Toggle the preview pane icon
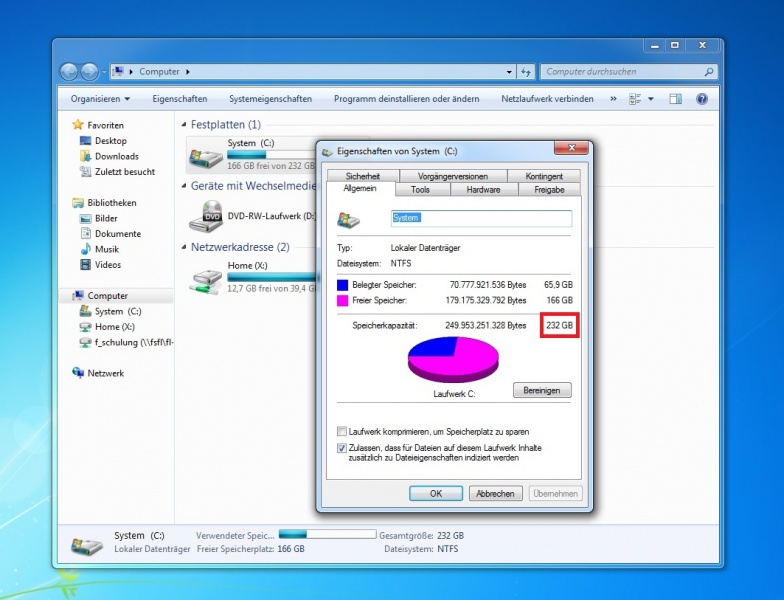This screenshot has width=784, height=600. click(676, 99)
